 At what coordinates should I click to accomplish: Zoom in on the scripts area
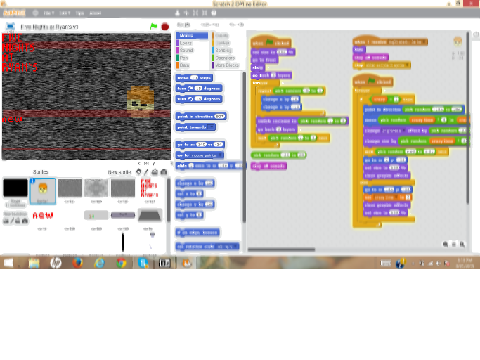coord(462,244)
